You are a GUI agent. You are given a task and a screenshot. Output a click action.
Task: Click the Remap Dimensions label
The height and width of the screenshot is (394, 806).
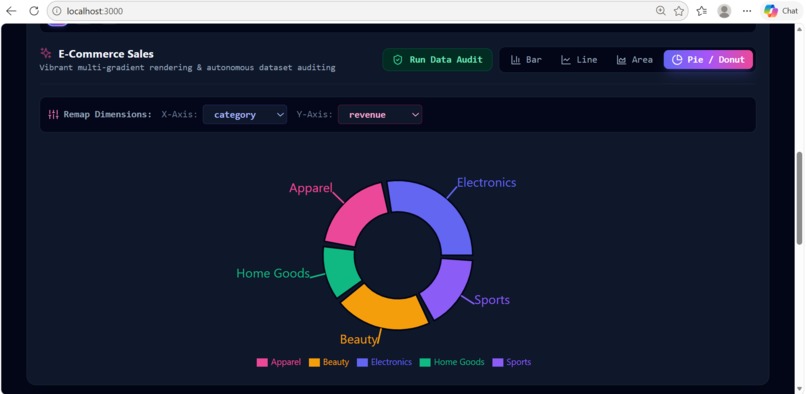click(x=107, y=114)
